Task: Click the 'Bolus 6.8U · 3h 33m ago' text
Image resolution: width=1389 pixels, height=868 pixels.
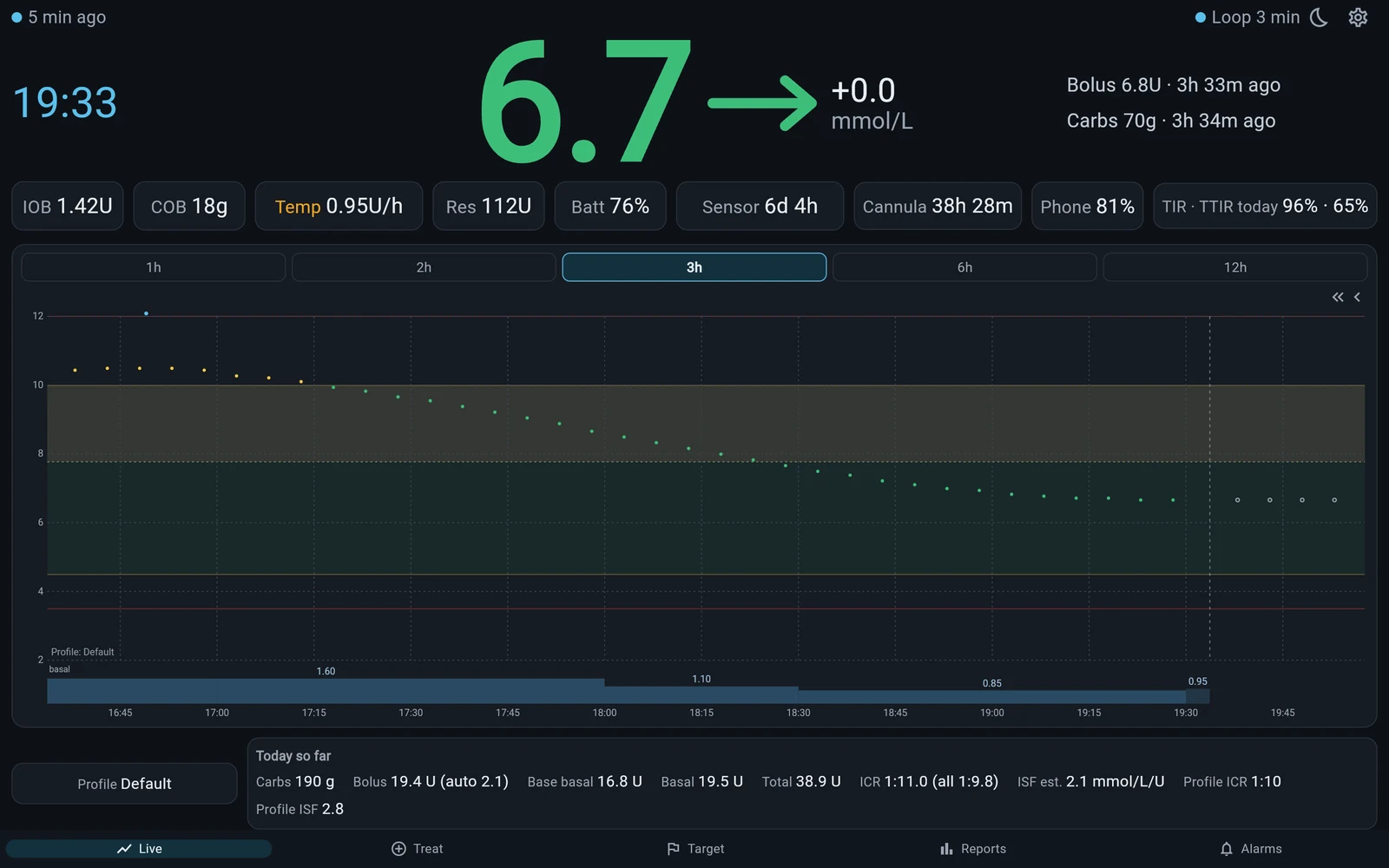Action: click(x=1174, y=85)
